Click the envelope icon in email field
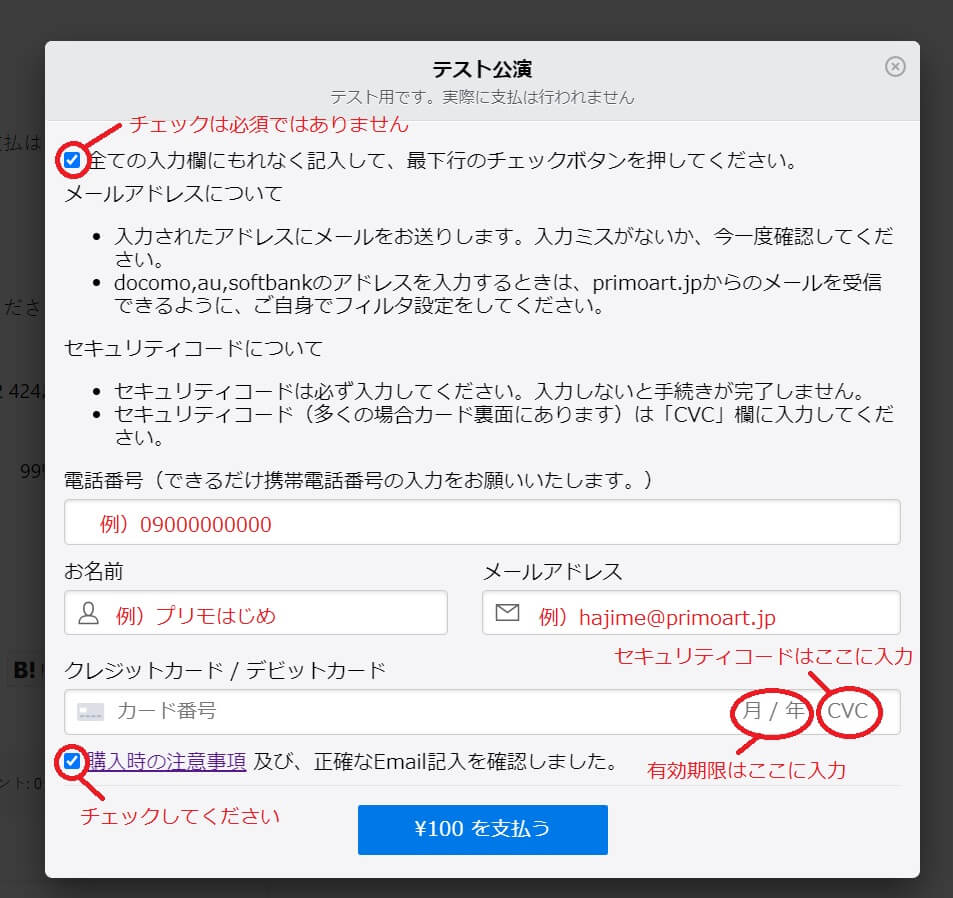Screen dimensions: 953x898 [507, 612]
